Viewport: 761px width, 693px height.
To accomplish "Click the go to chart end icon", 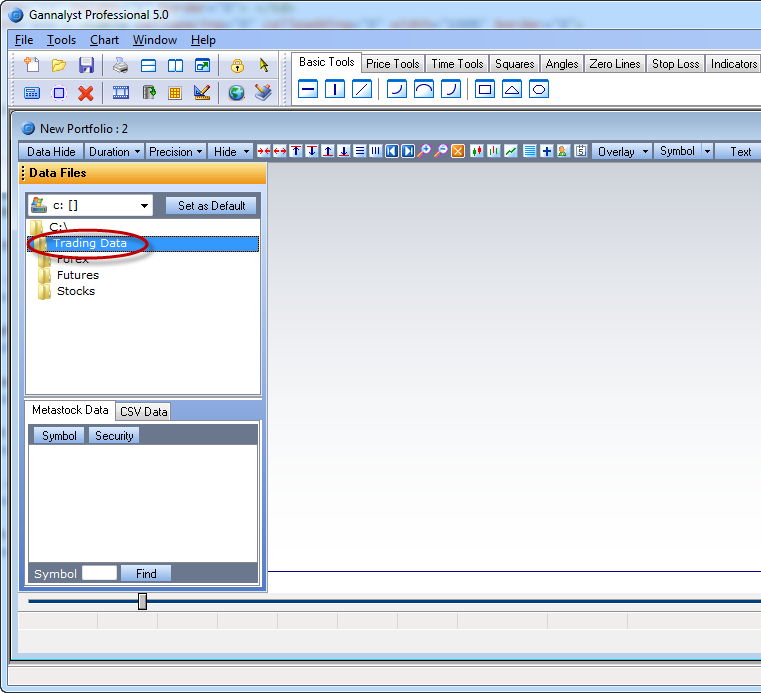I will [x=408, y=151].
